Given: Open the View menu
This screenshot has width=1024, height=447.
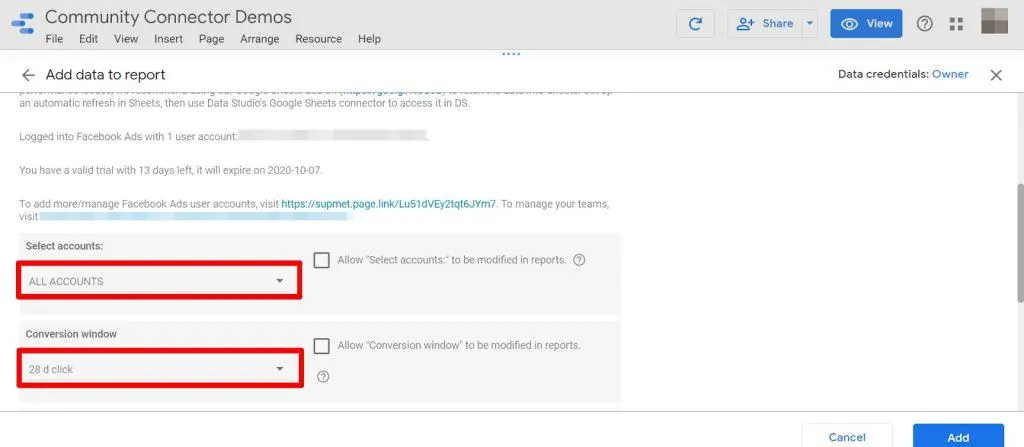Looking at the screenshot, I should (x=126, y=39).
